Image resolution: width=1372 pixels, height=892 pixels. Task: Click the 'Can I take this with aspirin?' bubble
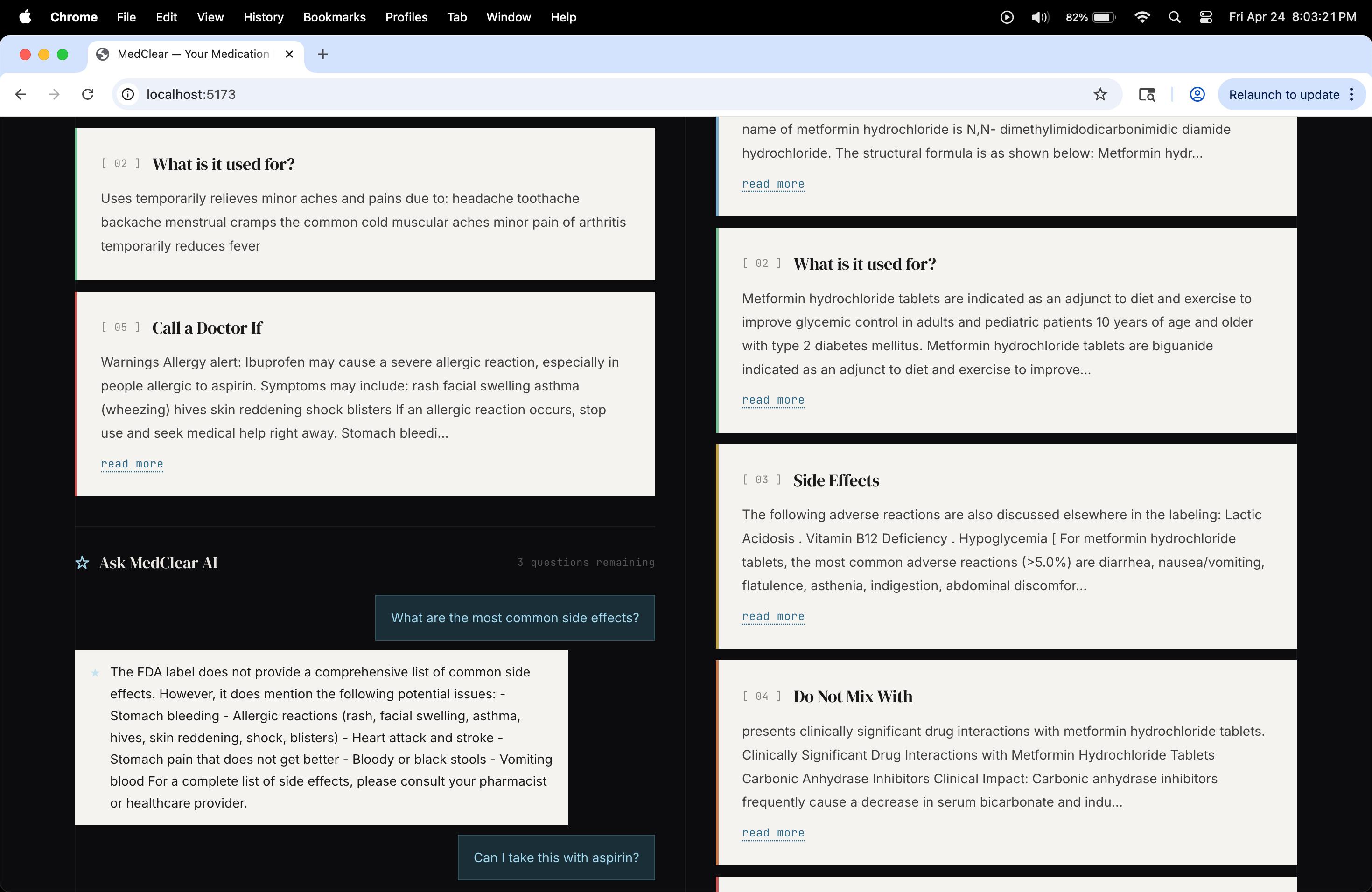tap(556, 857)
